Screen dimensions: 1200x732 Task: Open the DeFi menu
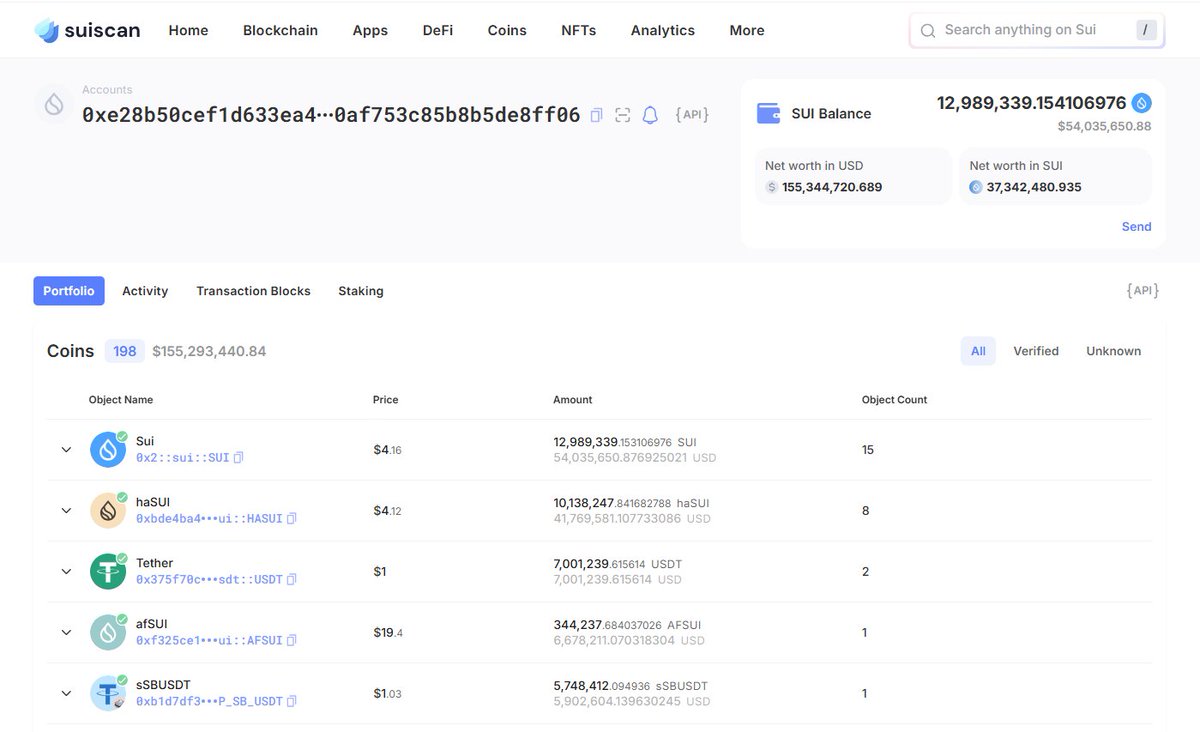[438, 30]
